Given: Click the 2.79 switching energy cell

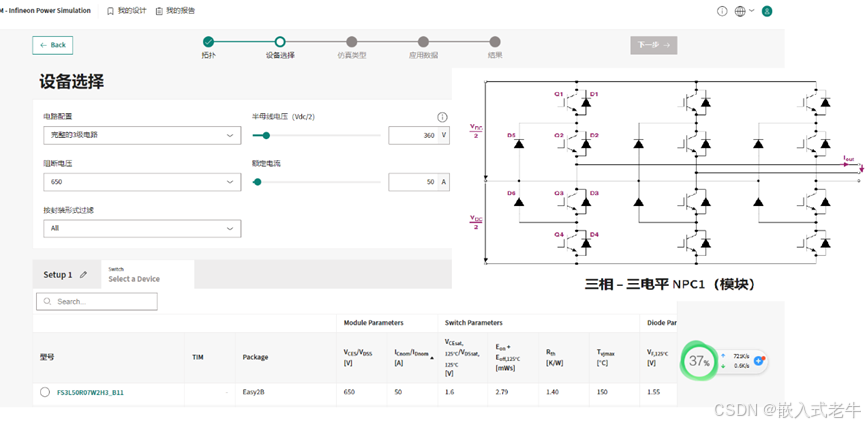Looking at the screenshot, I should click(501, 392).
